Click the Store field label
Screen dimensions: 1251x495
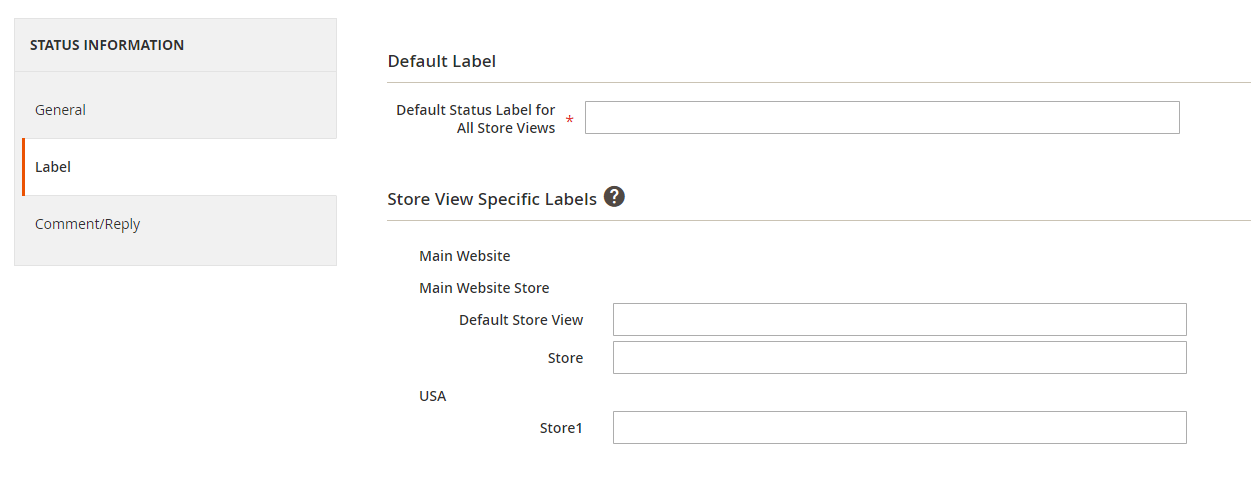[x=565, y=358]
